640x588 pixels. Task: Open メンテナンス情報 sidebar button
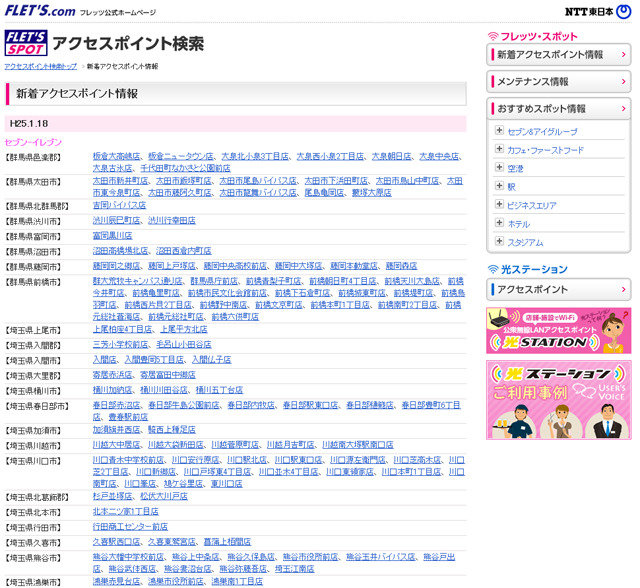click(558, 82)
